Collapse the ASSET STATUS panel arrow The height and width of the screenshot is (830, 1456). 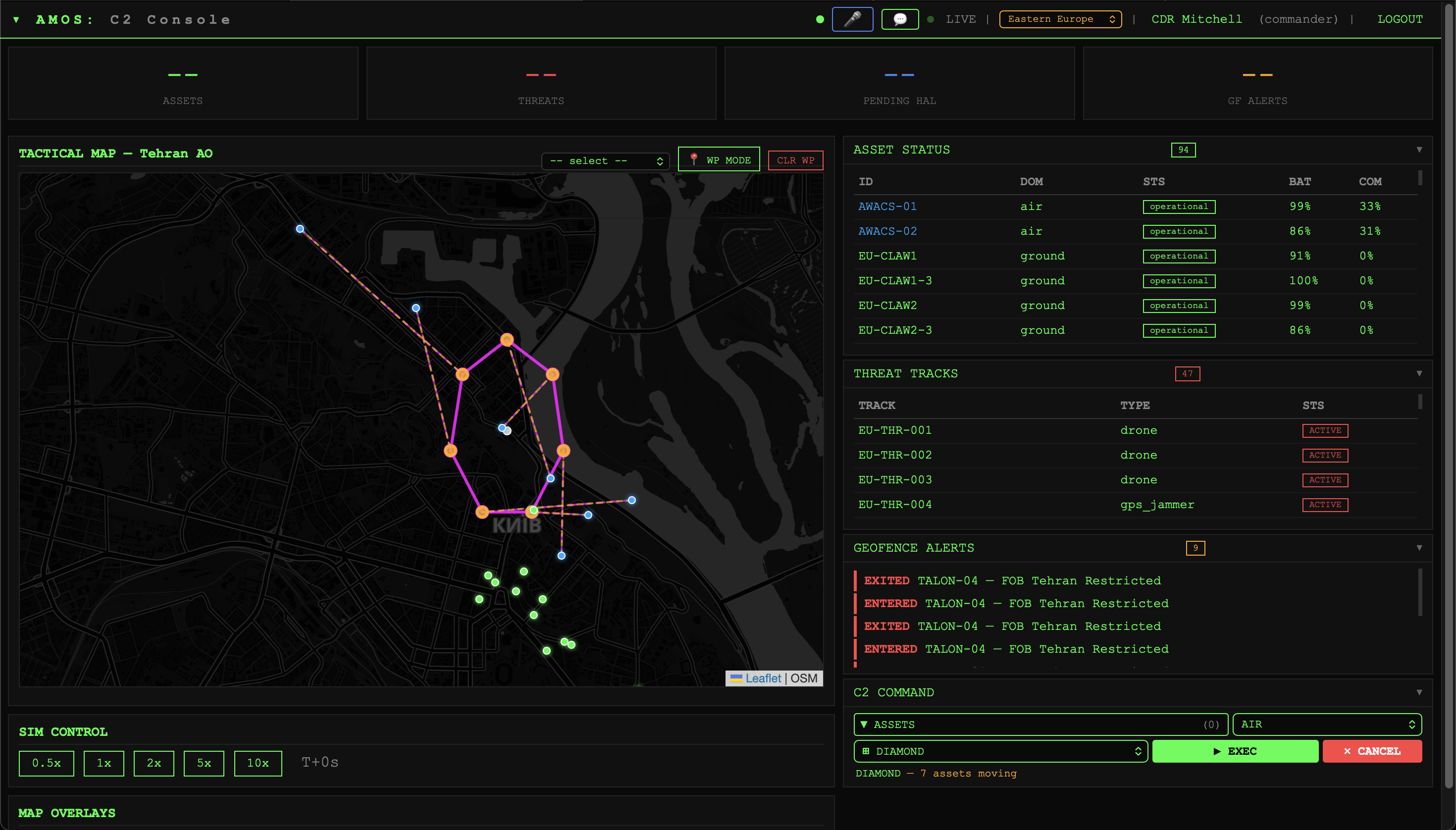tap(1419, 150)
